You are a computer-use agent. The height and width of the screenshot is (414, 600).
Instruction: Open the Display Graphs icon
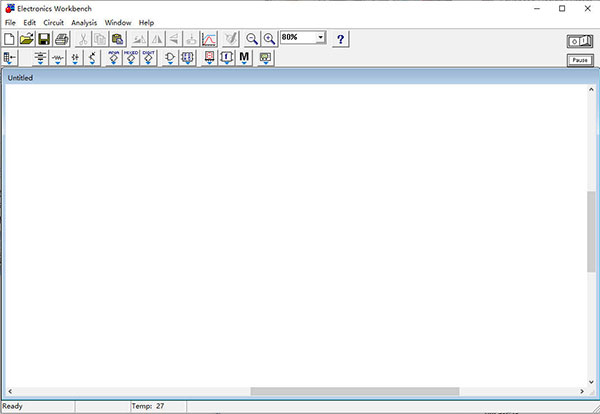(209, 39)
